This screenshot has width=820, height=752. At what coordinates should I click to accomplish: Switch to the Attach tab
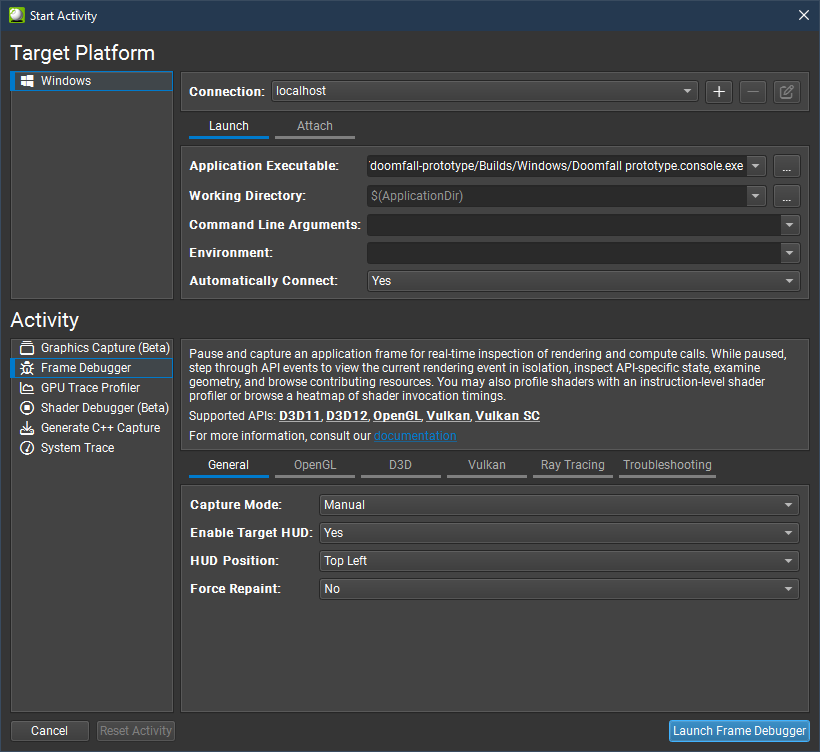point(315,127)
